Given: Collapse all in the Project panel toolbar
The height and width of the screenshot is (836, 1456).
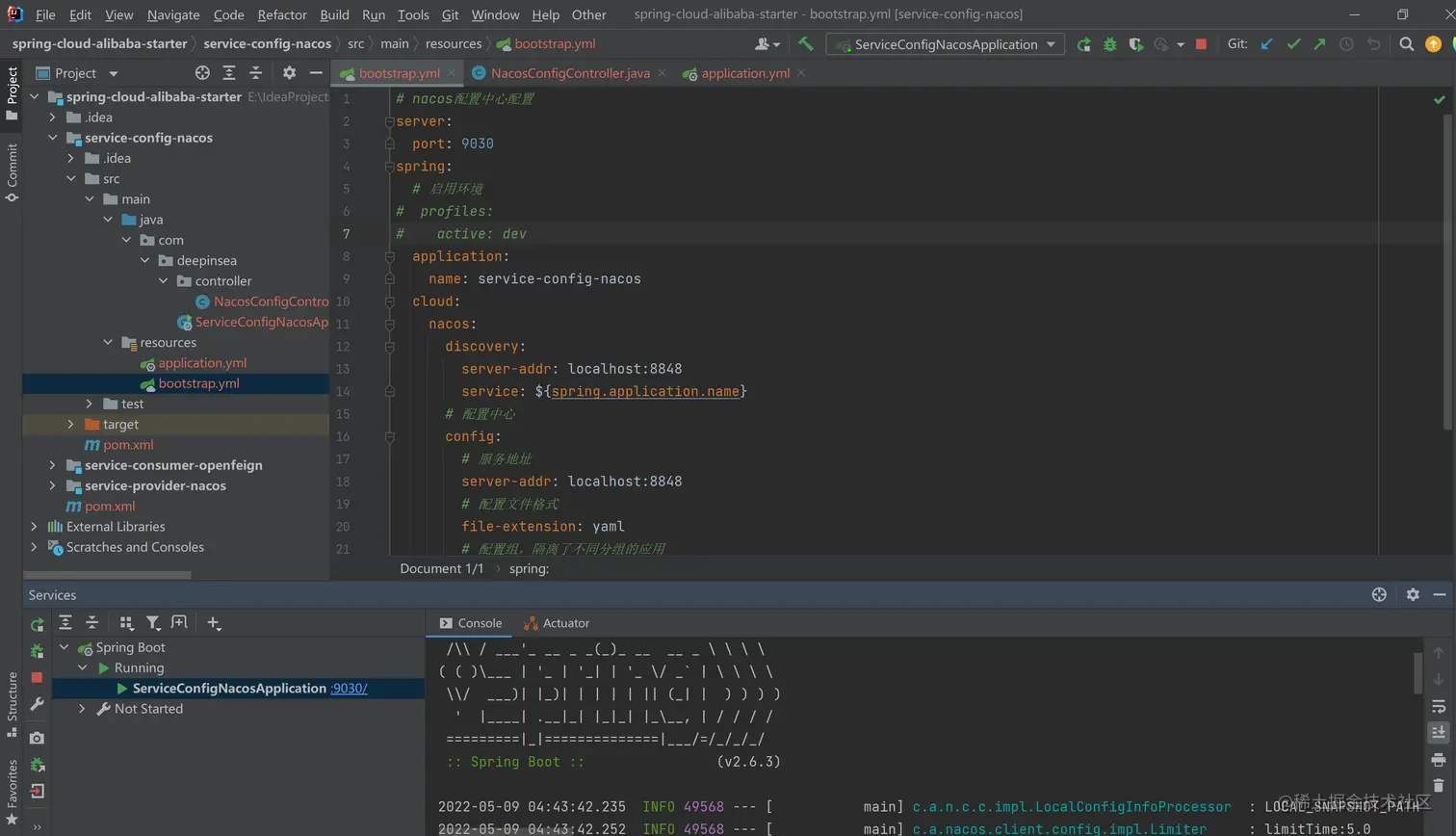Looking at the screenshot, I should pos(255,73).
